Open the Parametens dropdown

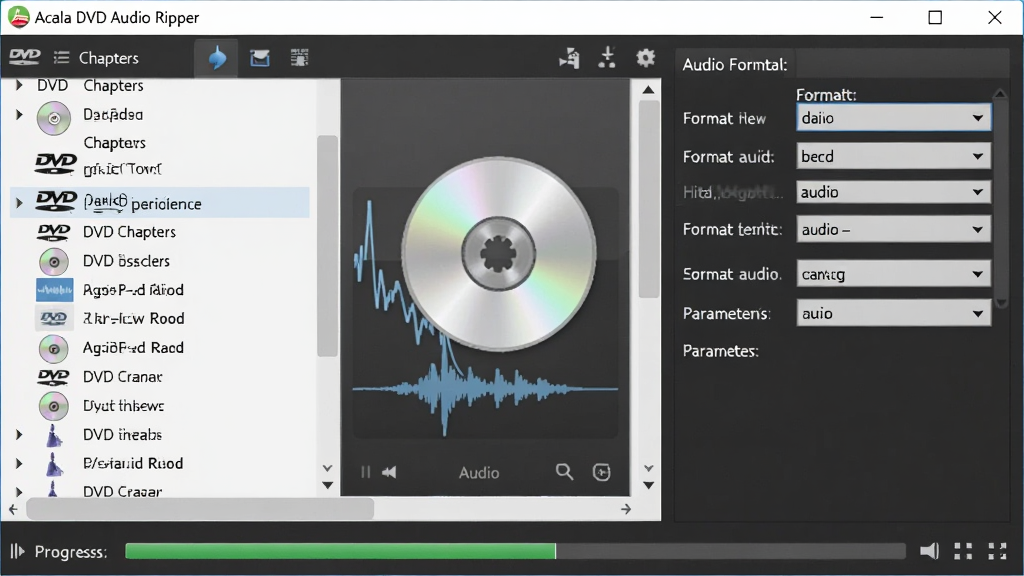point(893,313)
